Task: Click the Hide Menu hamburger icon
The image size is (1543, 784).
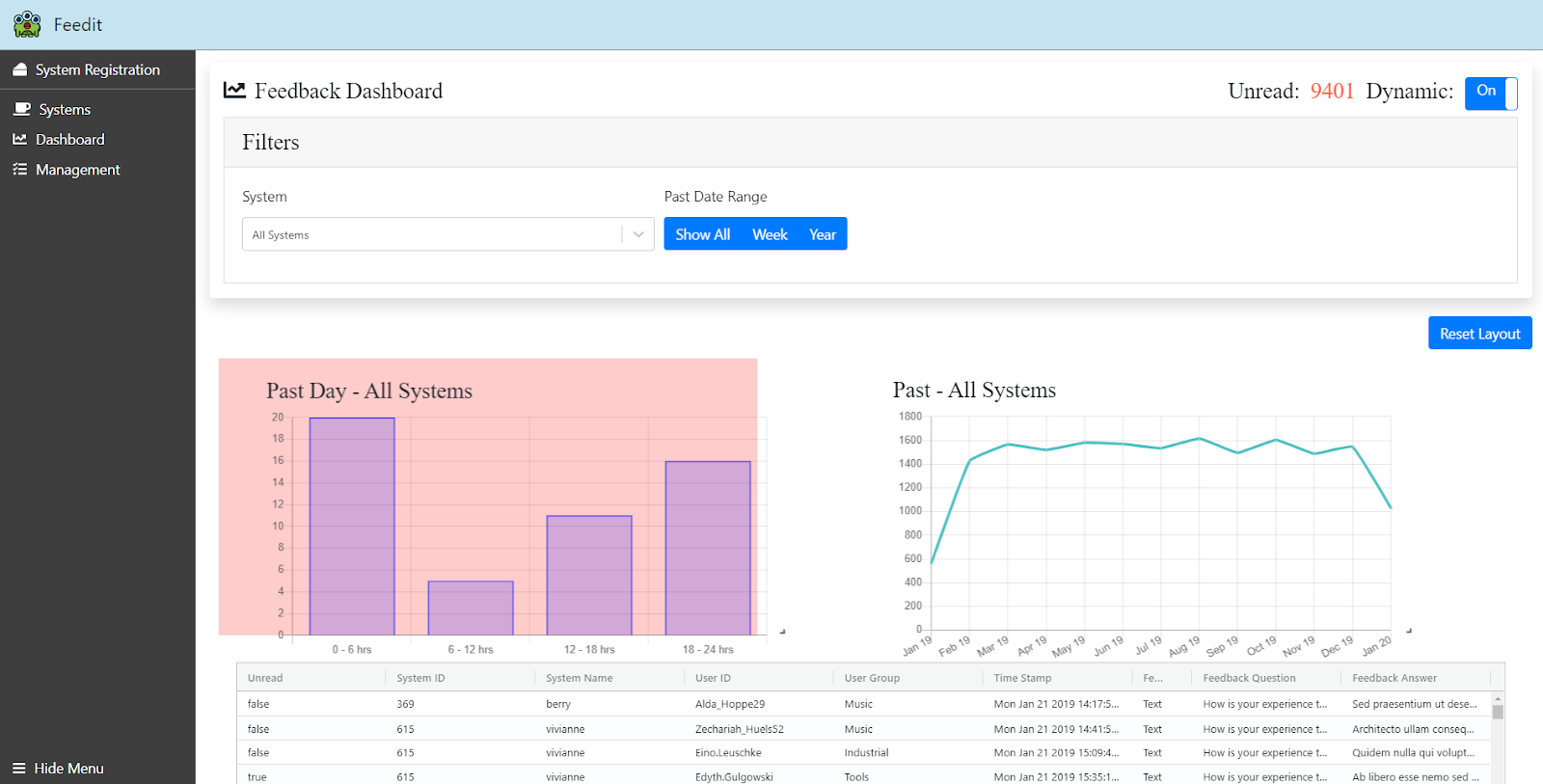Action: [x=19, y=768]
